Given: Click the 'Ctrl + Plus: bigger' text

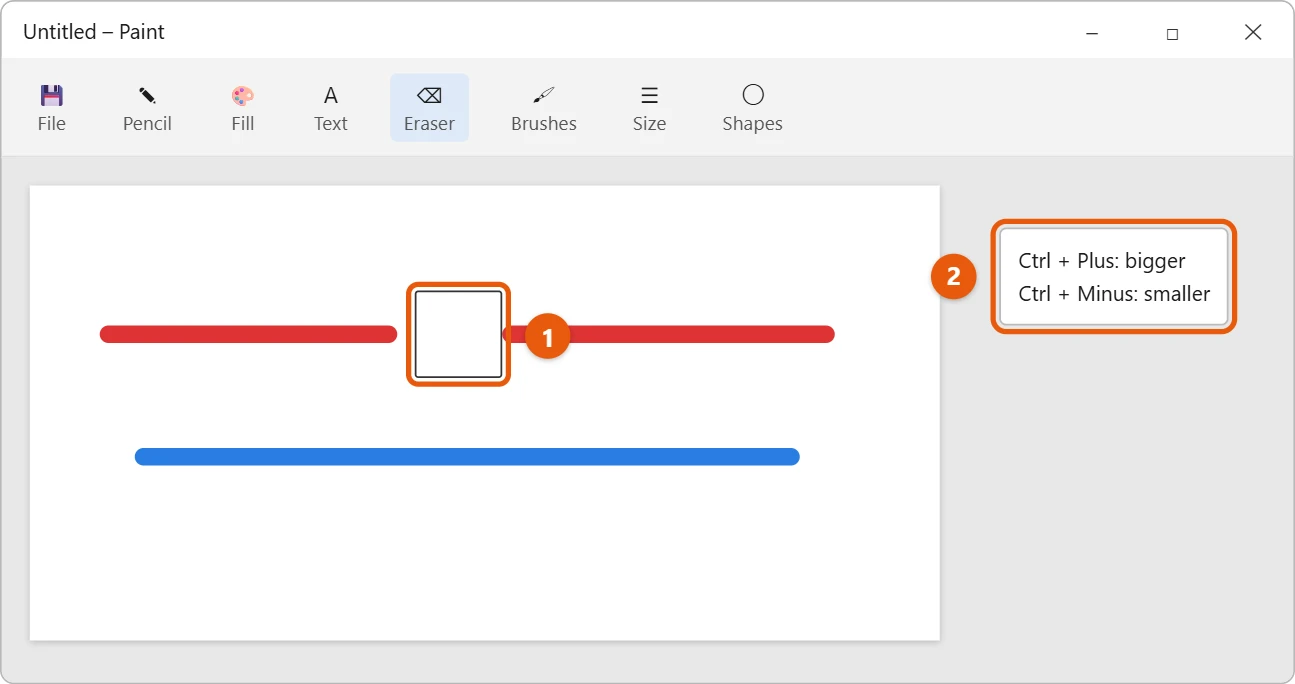Looking at the screenshot, I should pyautogui.click(x=1102, y=261).
